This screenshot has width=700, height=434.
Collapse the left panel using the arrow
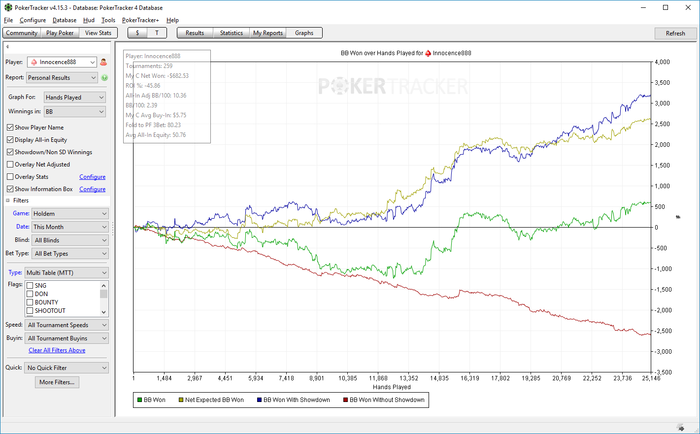[x=8, y=46]
